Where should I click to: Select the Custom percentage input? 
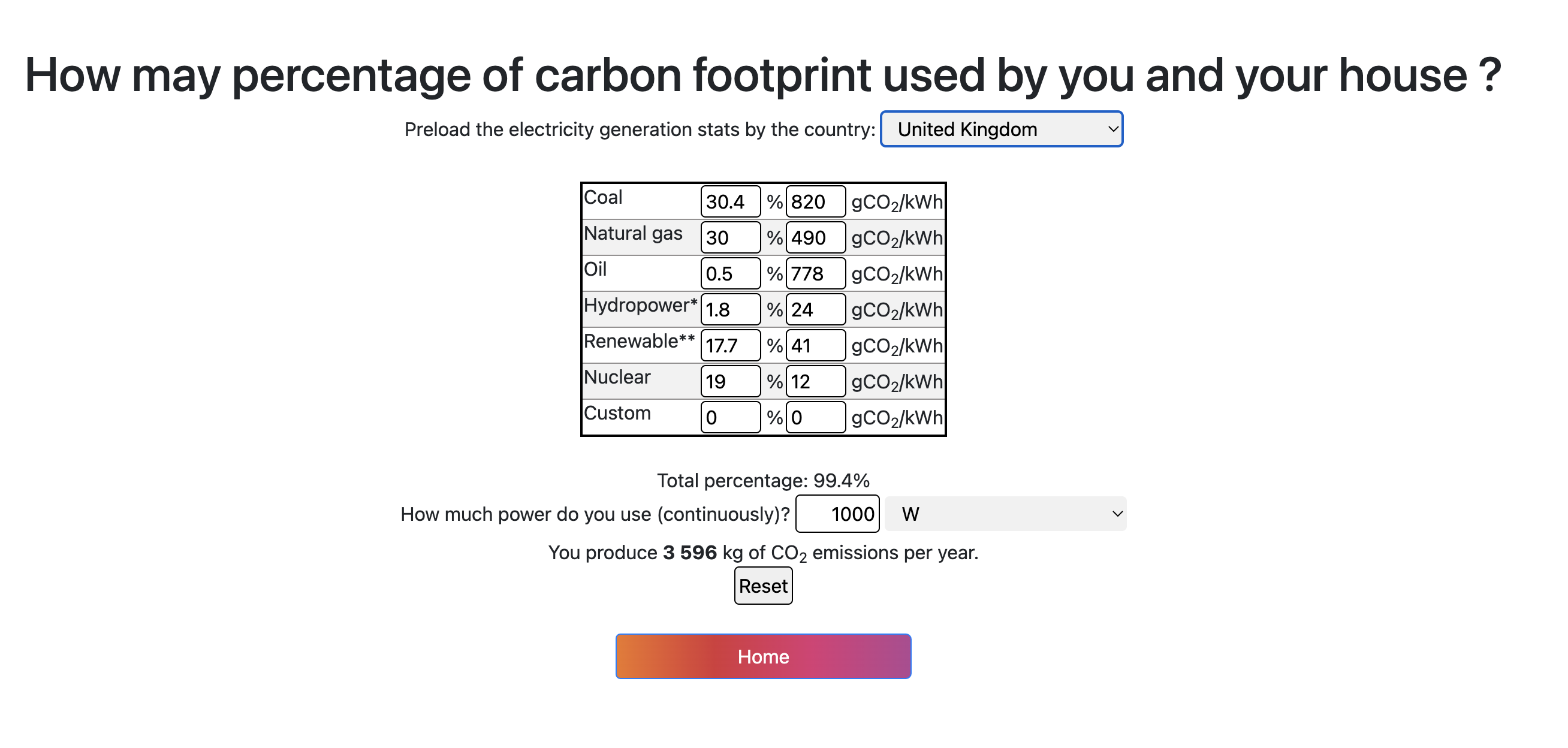click(730, 417)
